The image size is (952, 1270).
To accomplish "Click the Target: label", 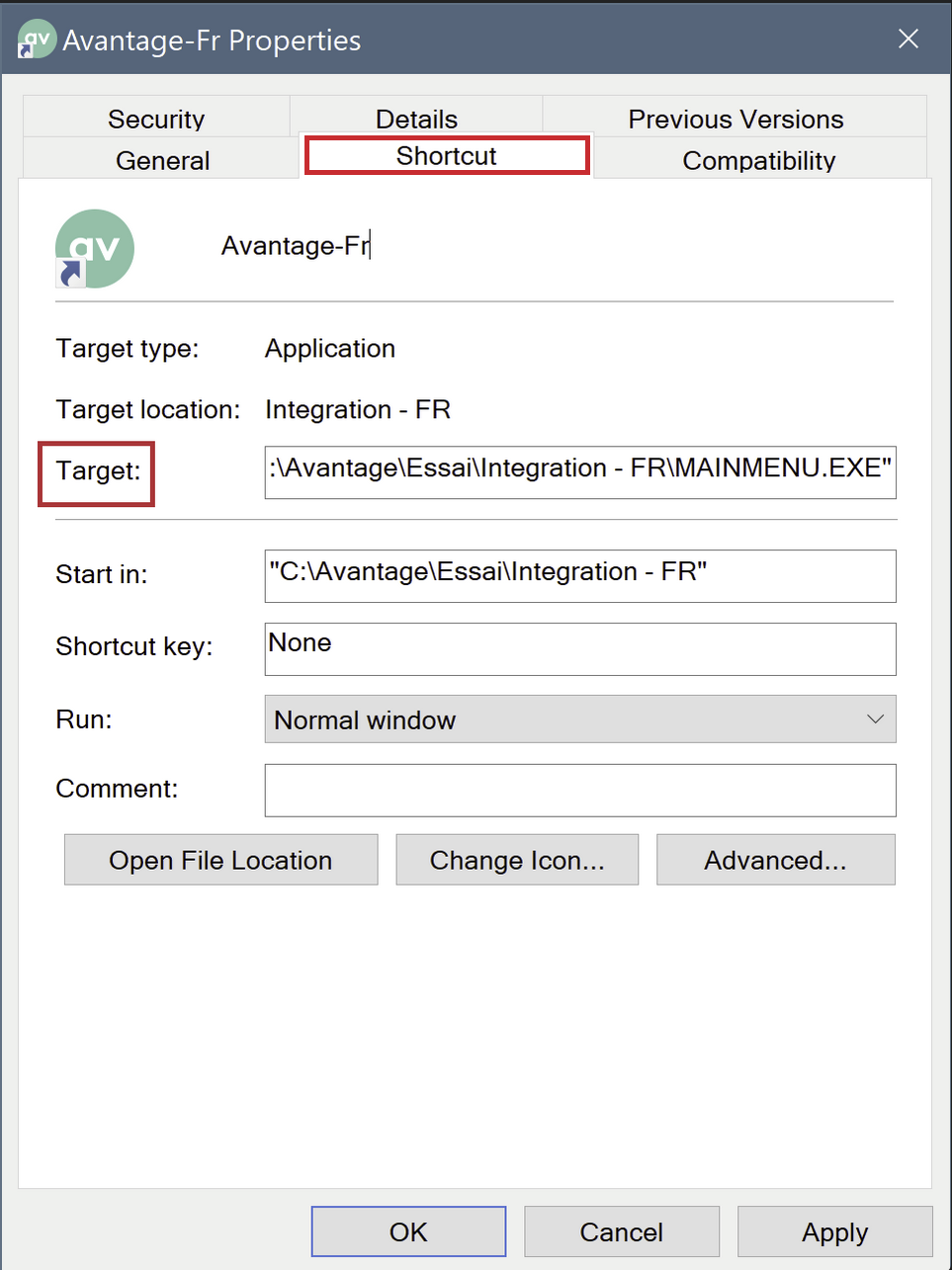I will coord(98,470).
